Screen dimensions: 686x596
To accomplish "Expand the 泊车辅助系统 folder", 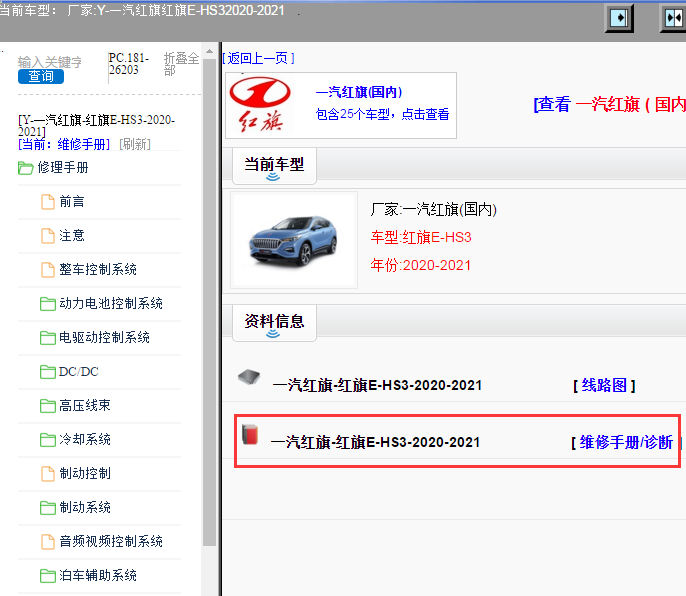I will click(98, 575).
